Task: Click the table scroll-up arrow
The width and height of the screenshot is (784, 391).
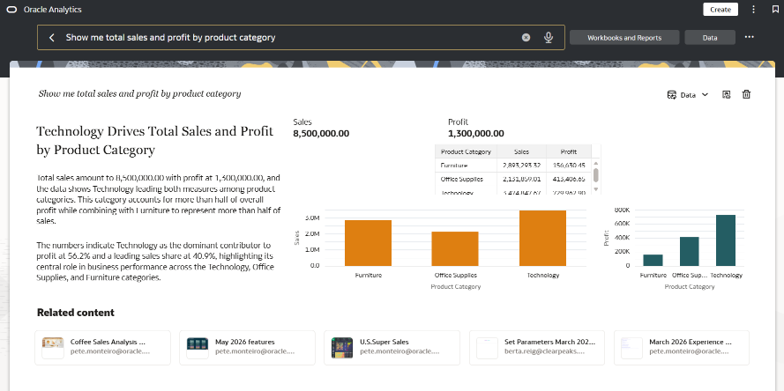Action: 596,162
